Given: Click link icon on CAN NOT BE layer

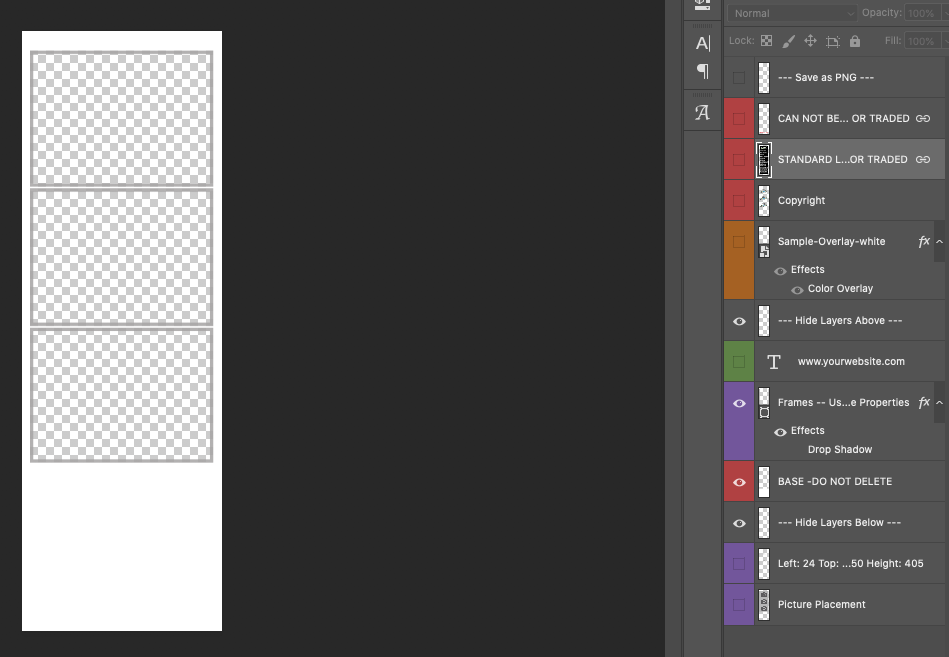Looking at the screenshot, I should (923, 119).
